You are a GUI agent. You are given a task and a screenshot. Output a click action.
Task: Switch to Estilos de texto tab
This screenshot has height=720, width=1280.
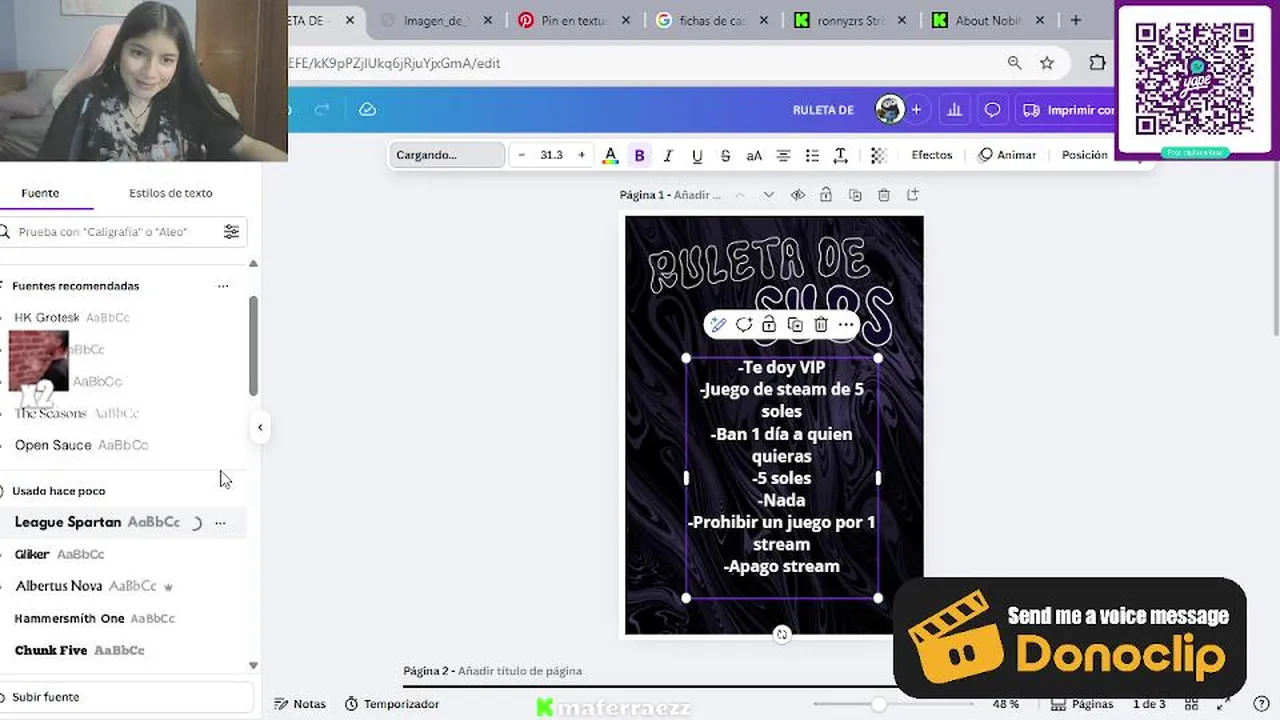click(171, 193)
